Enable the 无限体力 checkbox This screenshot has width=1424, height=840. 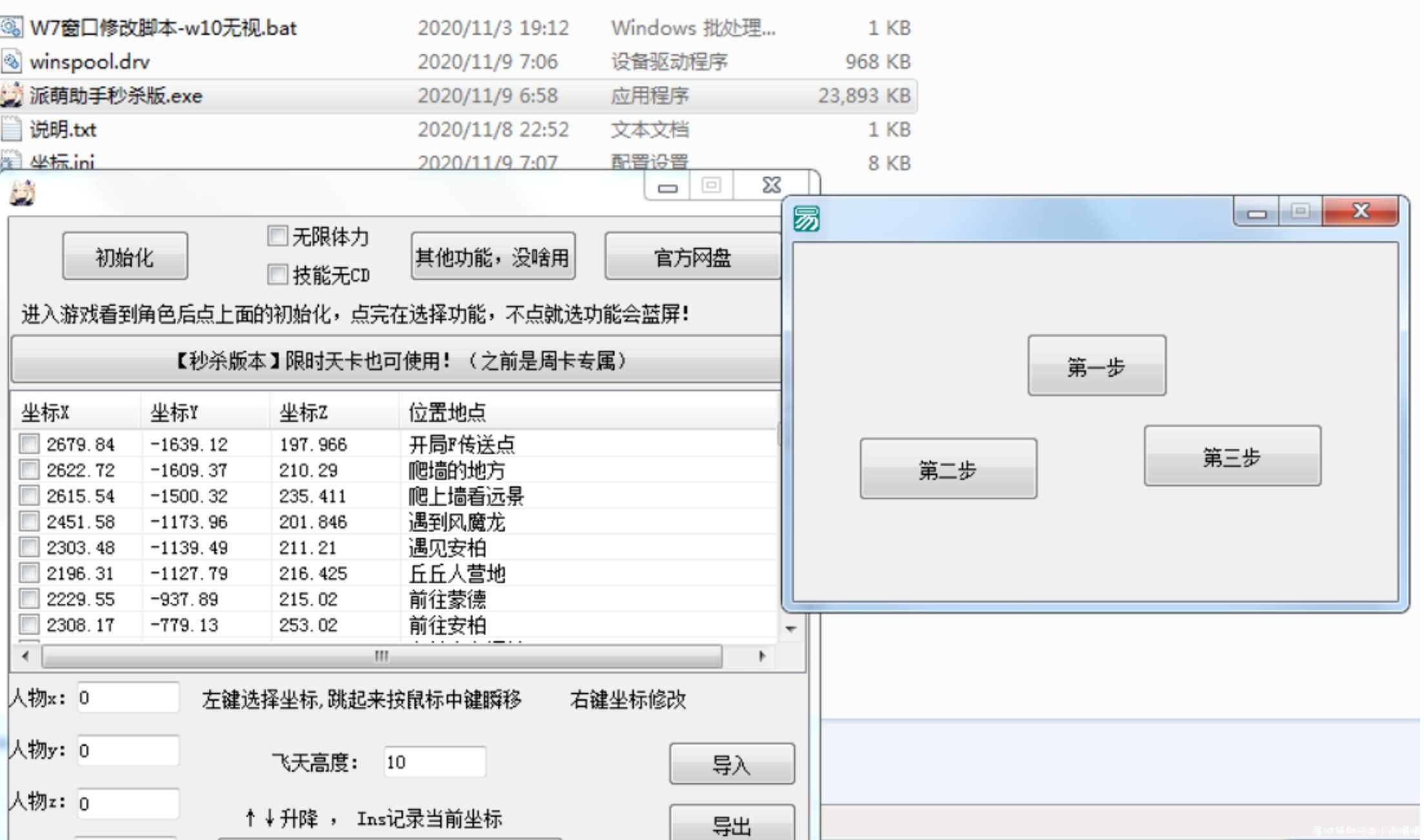point(278,235)
